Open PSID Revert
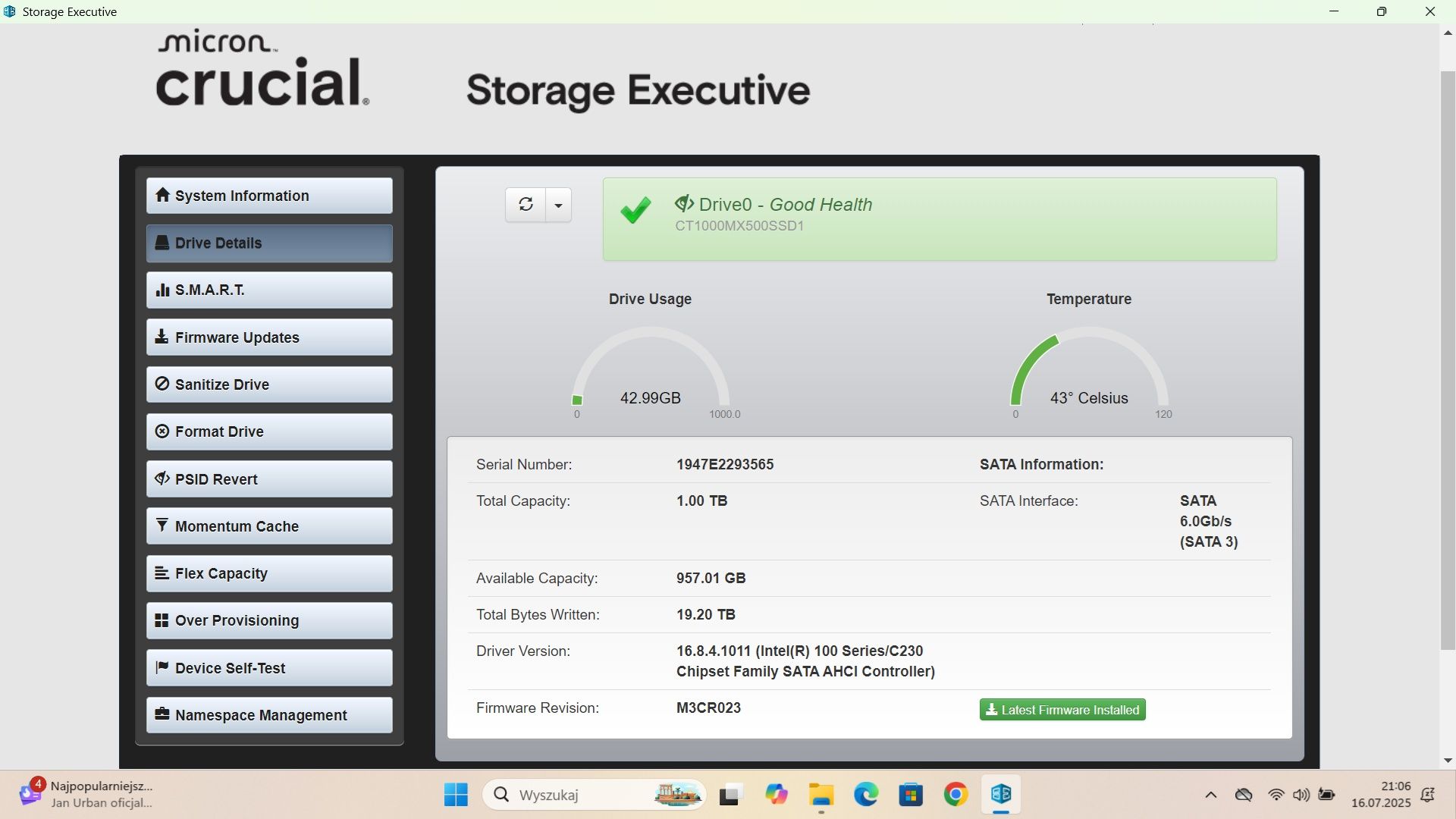 (x=269, y=479)
